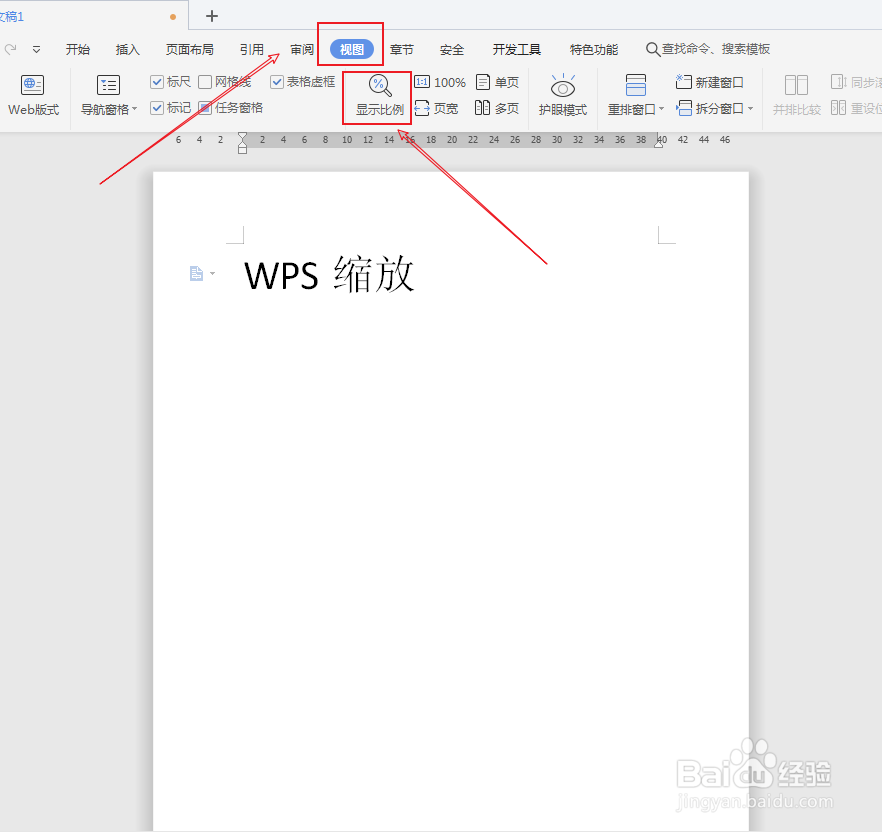Open the 页面布局 Page Layout tab
Image resolution: width=882 pixels, height=832 pixels.
click(190, 50)
